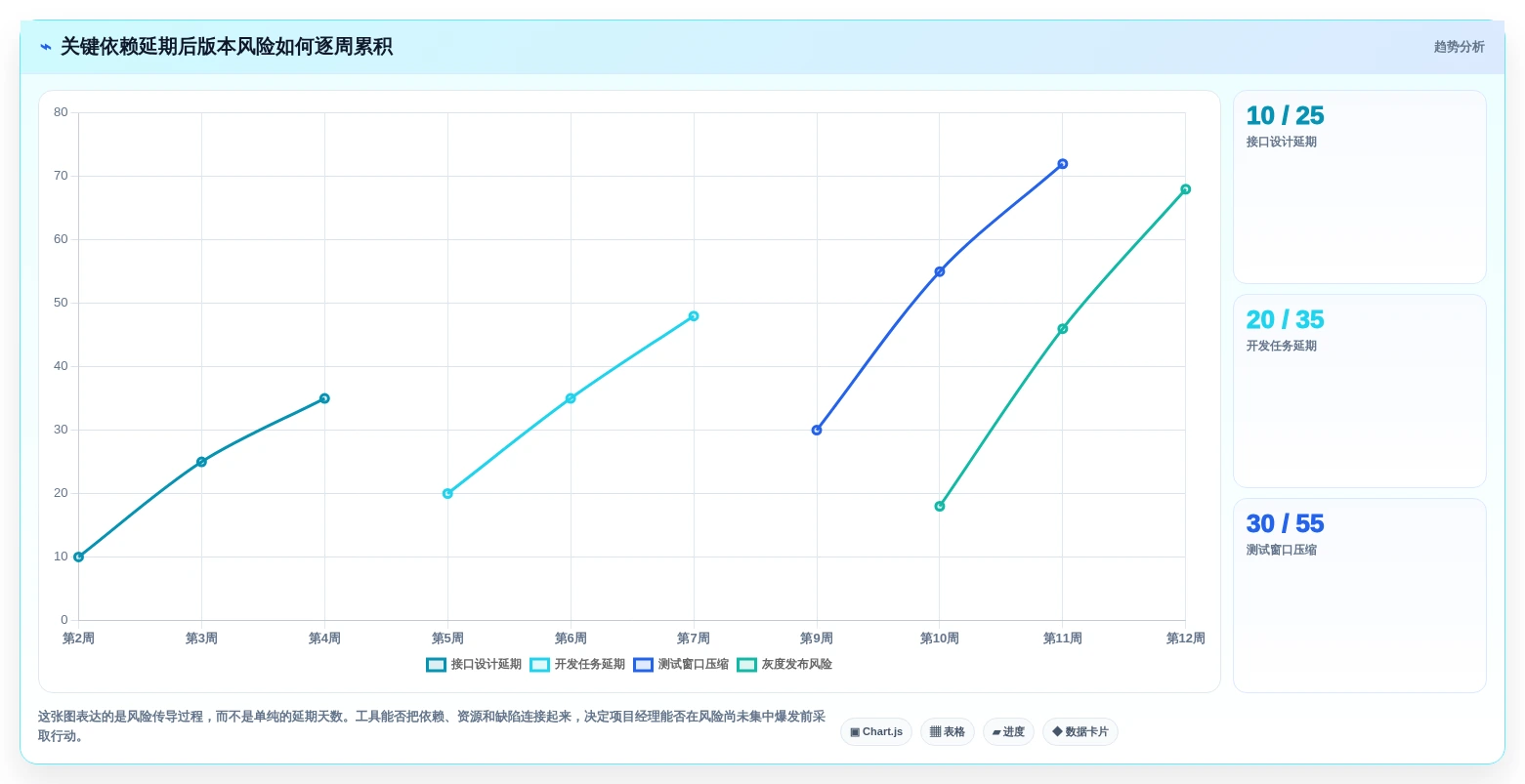Click the 数据卡片 tag chip
Image resolution: width=1525 pixels, height=784 pixels.
point(1080,732)
